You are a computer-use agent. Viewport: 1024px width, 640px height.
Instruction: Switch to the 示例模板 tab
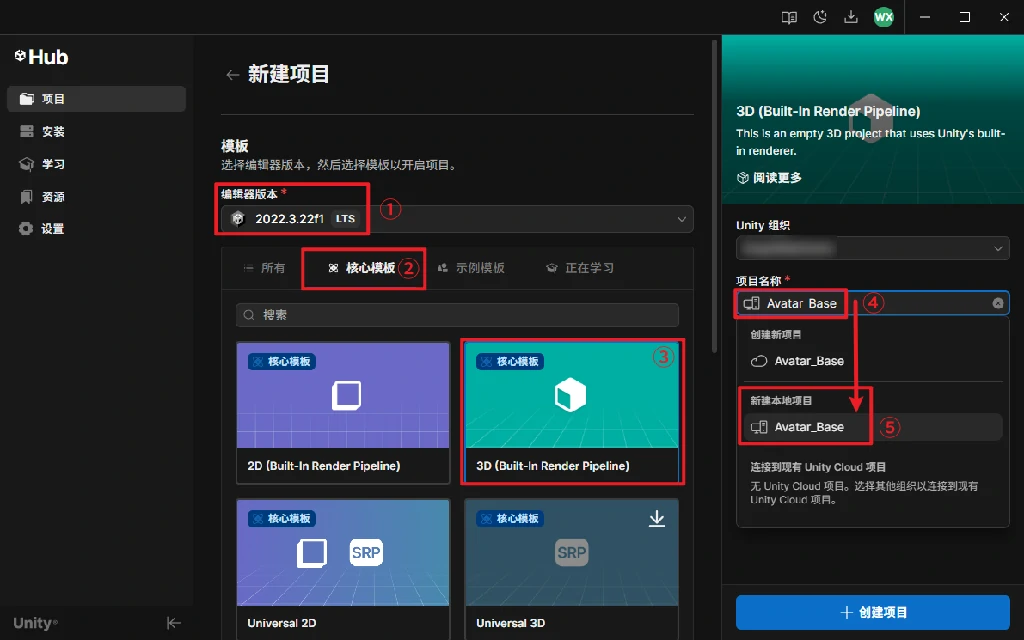point(471,268)
